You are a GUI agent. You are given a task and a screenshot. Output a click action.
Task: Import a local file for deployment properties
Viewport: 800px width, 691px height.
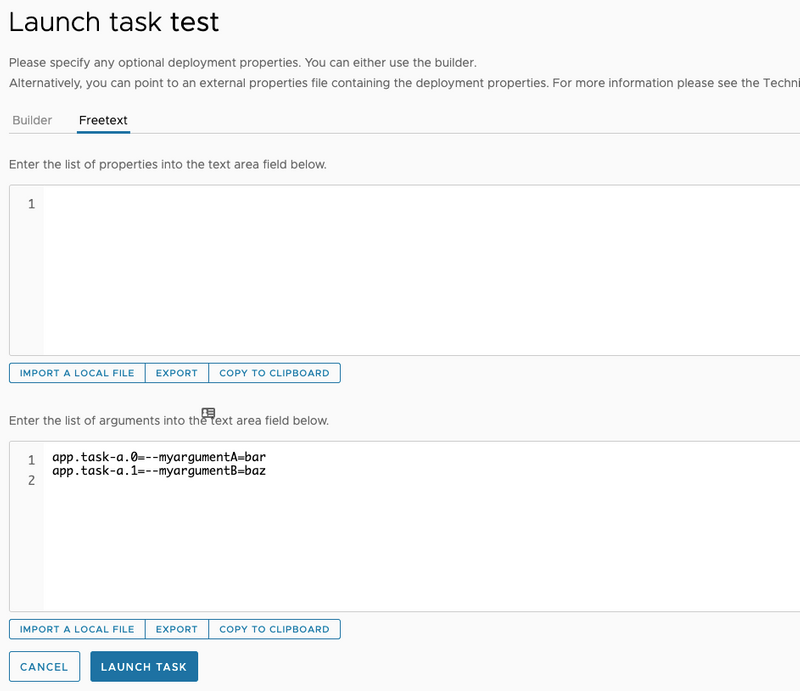tap(77, 372)
